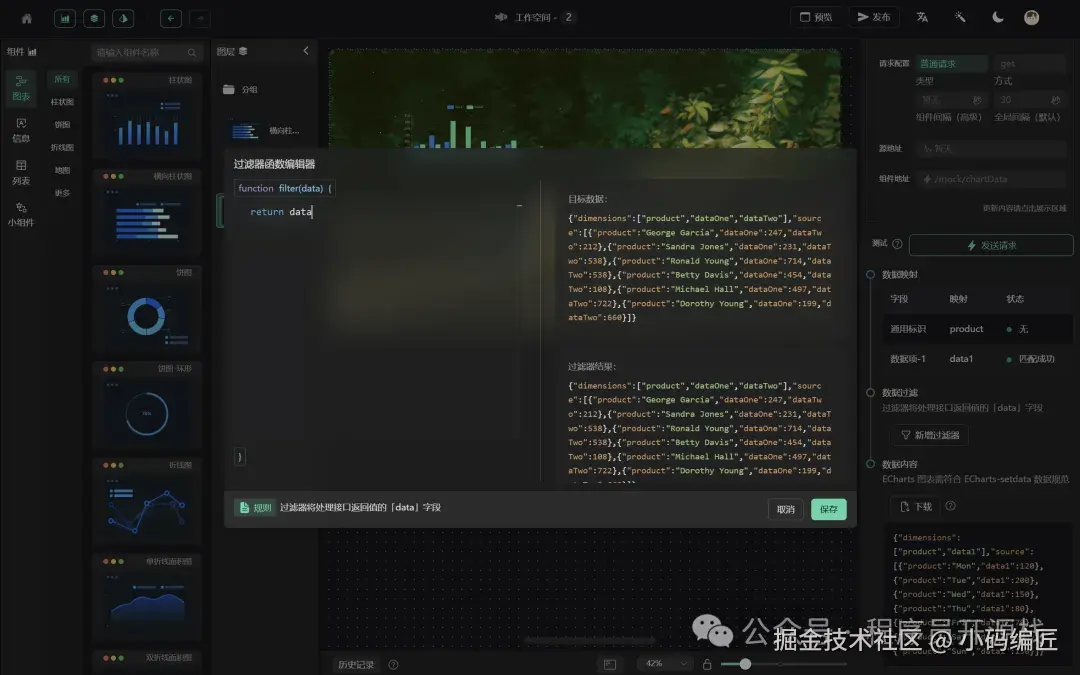Click the 全局间隔 interval field showing 30
This screenshot has height=675, width=1080.
[x=1030, y=100]
